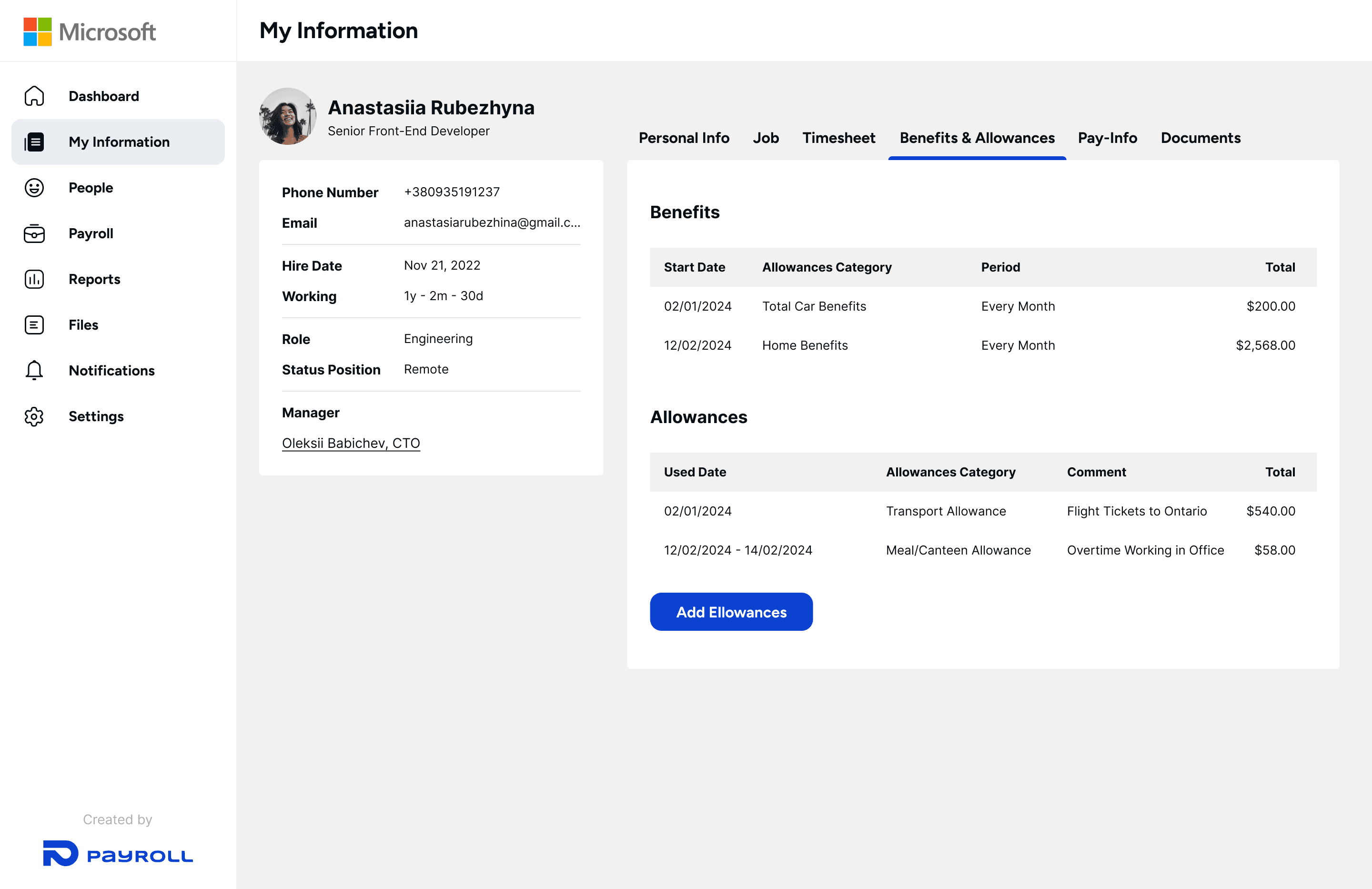Viewport: 1372px width, 889px height.
Task: Open People via smiley face icon
Action: pyautogui.click(x=34, y=188)
